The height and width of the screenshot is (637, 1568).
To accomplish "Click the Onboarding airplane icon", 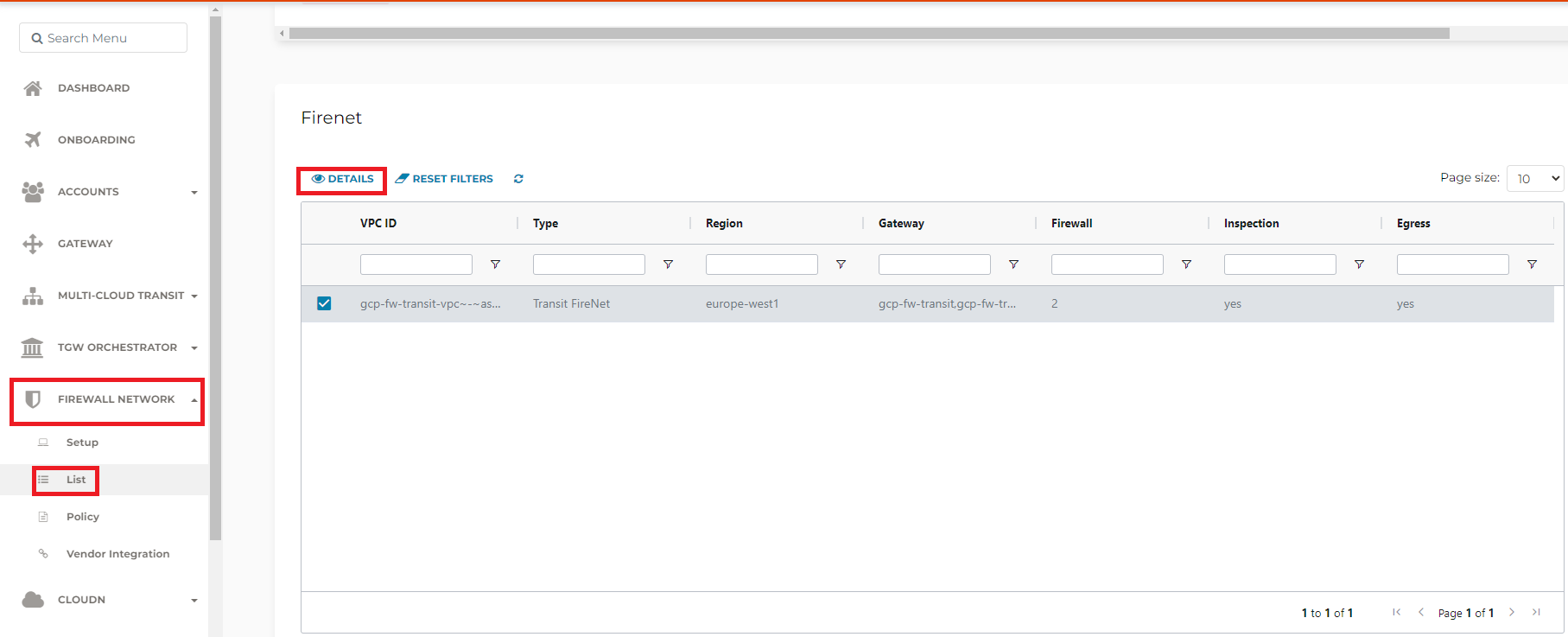I will 33,140.
